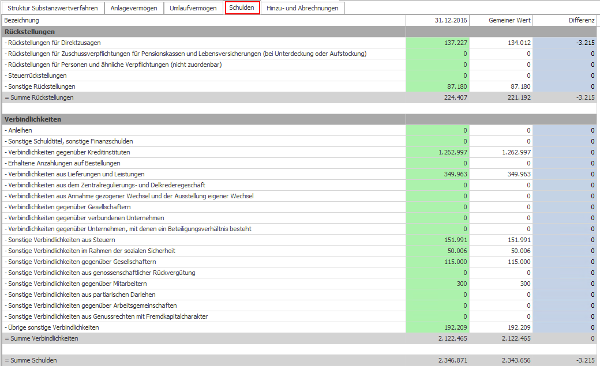The width and height of the screenshot is (600, 366).
Task: Click the 31.12.2016 column header
Action: click(438, 20)
